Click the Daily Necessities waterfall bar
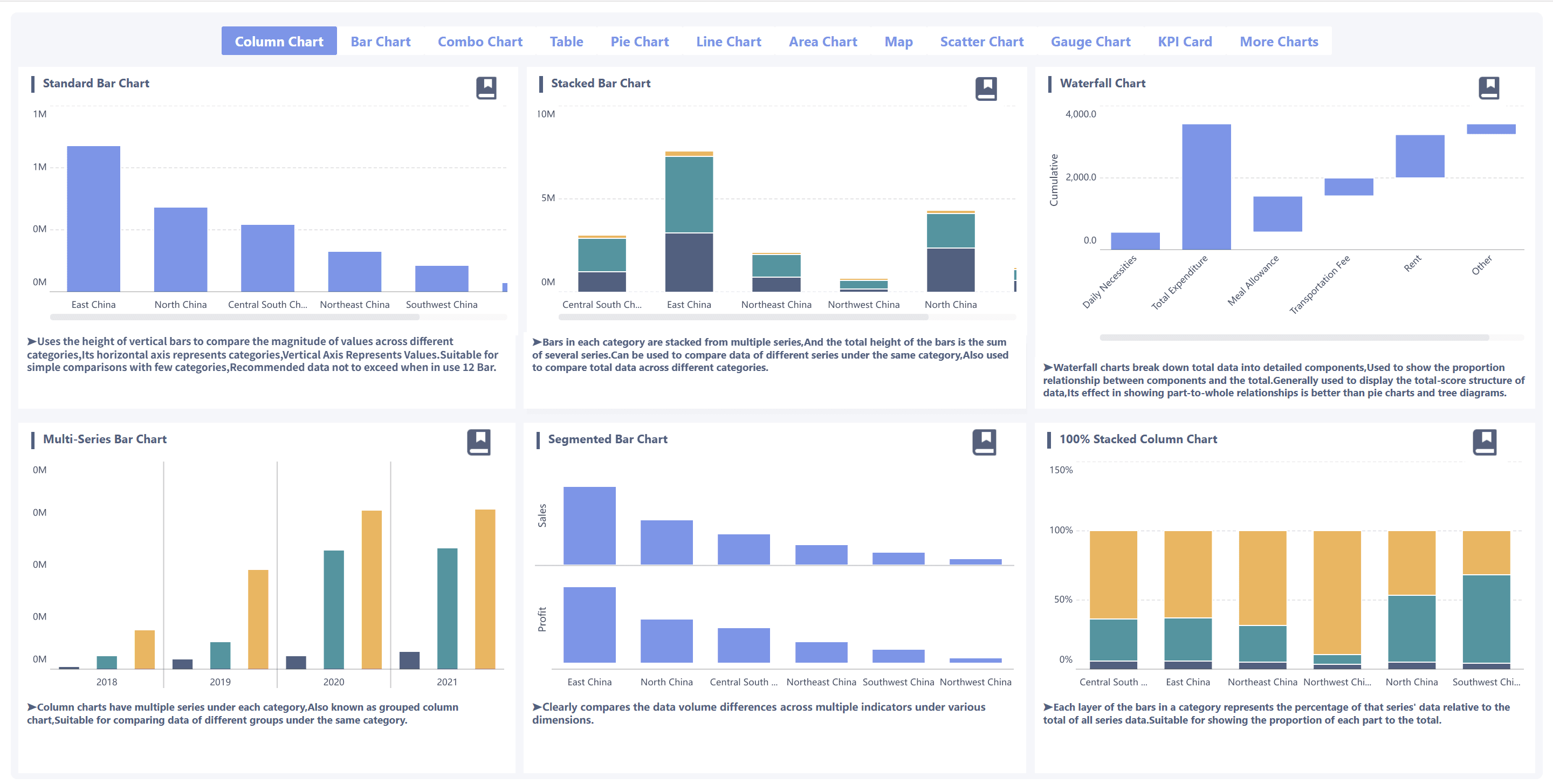Screen dimensions: 1553x784 [x=1135, y=240]
